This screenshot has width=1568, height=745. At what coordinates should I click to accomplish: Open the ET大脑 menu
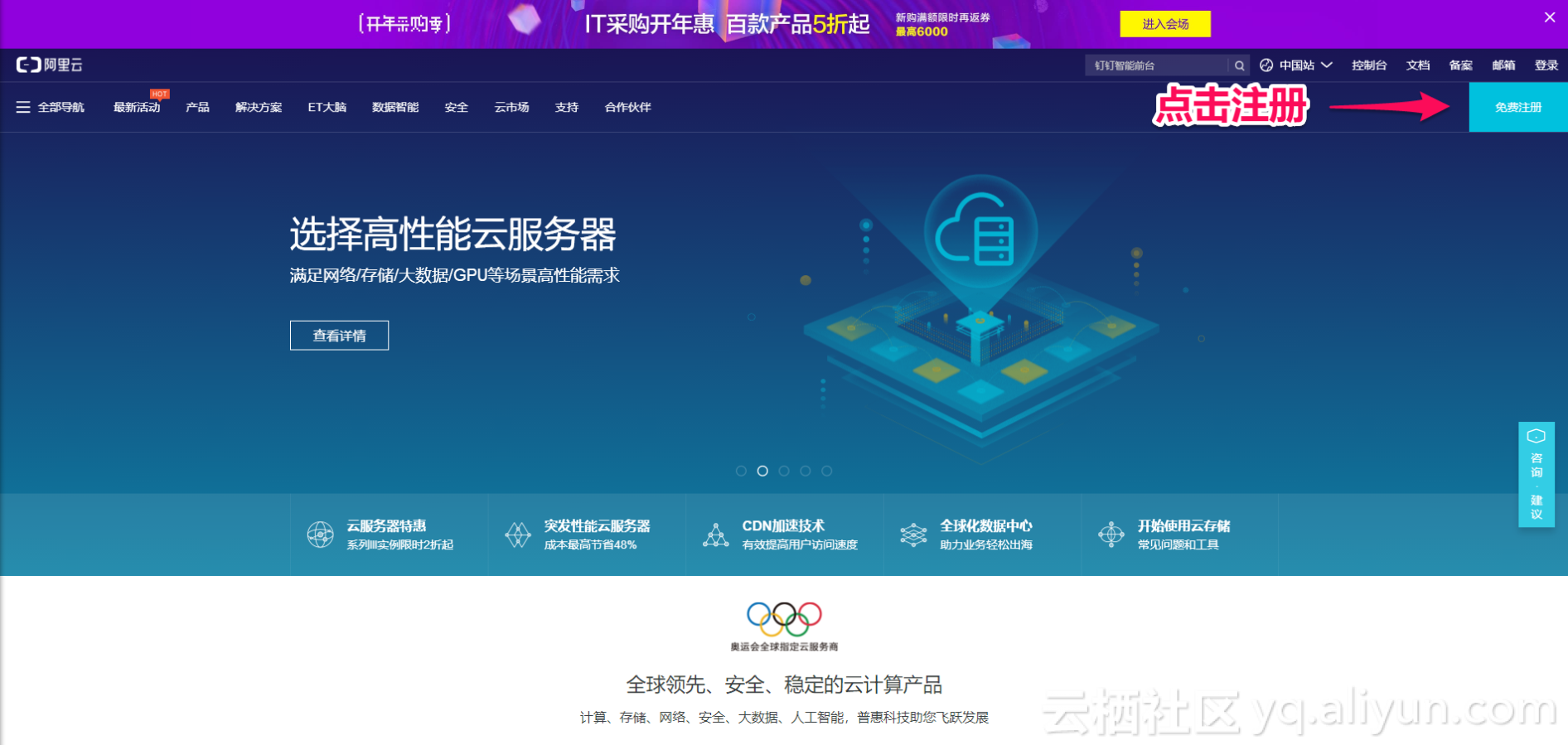point(327,107)
